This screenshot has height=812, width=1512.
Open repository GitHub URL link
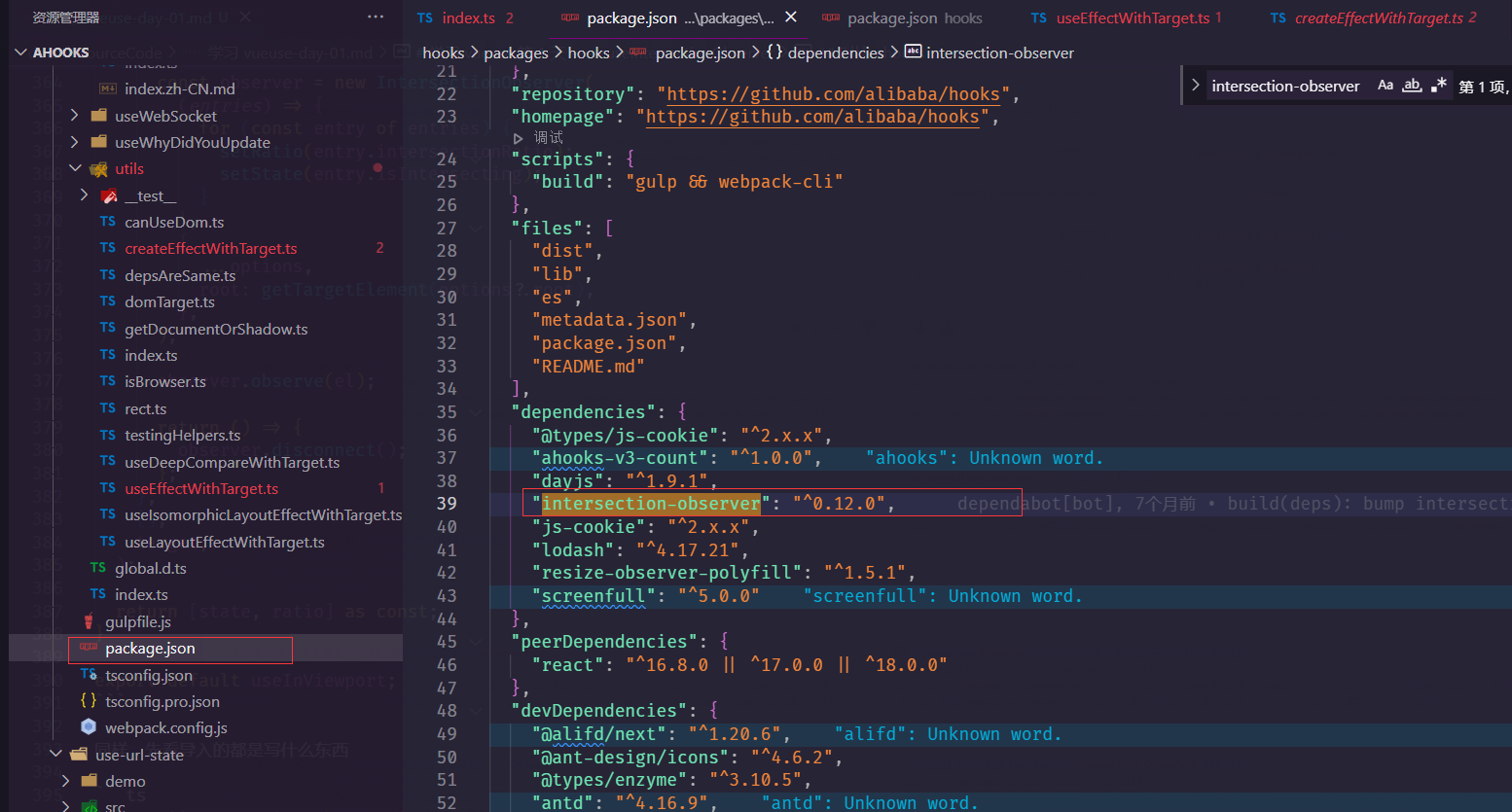click(x=833, y=94)
